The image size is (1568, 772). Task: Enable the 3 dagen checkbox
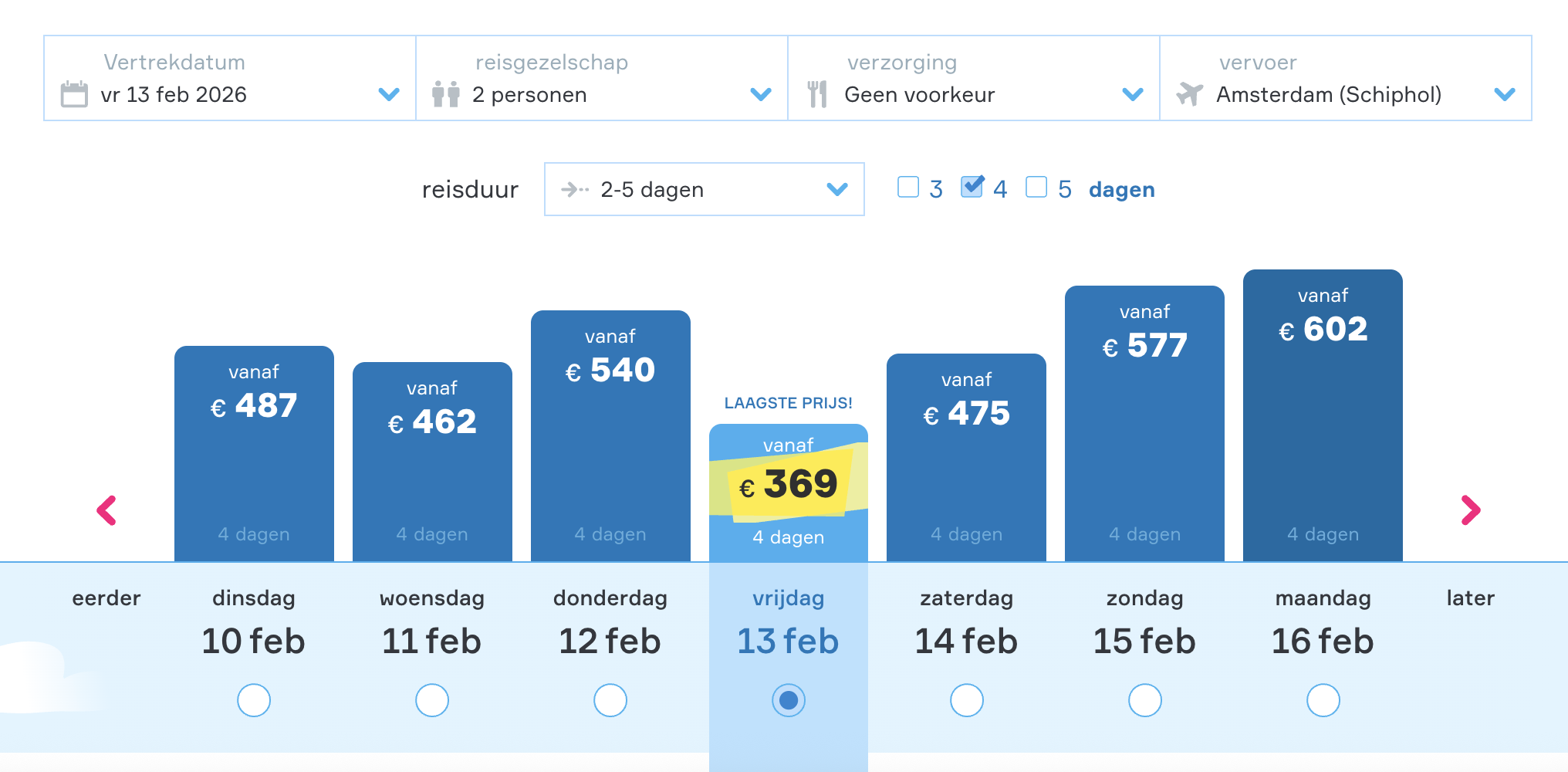pyautogui.click(x=908, y=188)
